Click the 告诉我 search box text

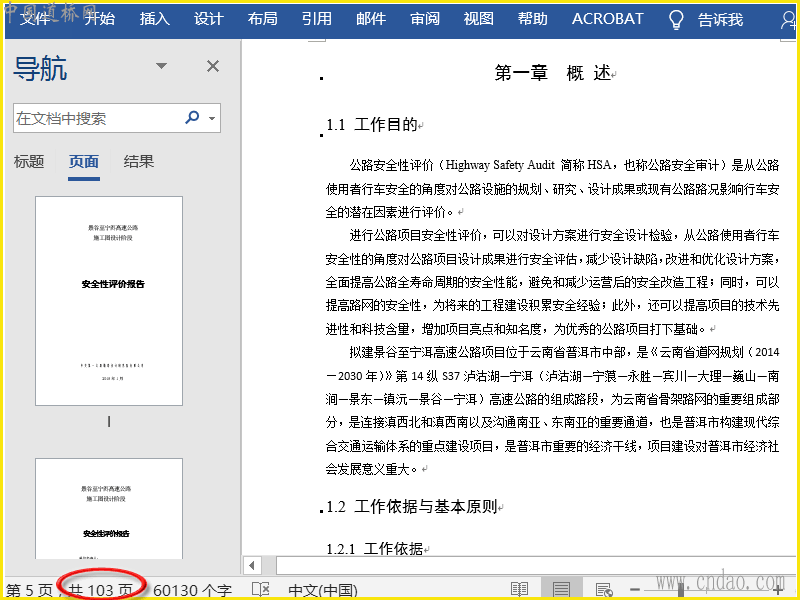(x=720, y=20)
